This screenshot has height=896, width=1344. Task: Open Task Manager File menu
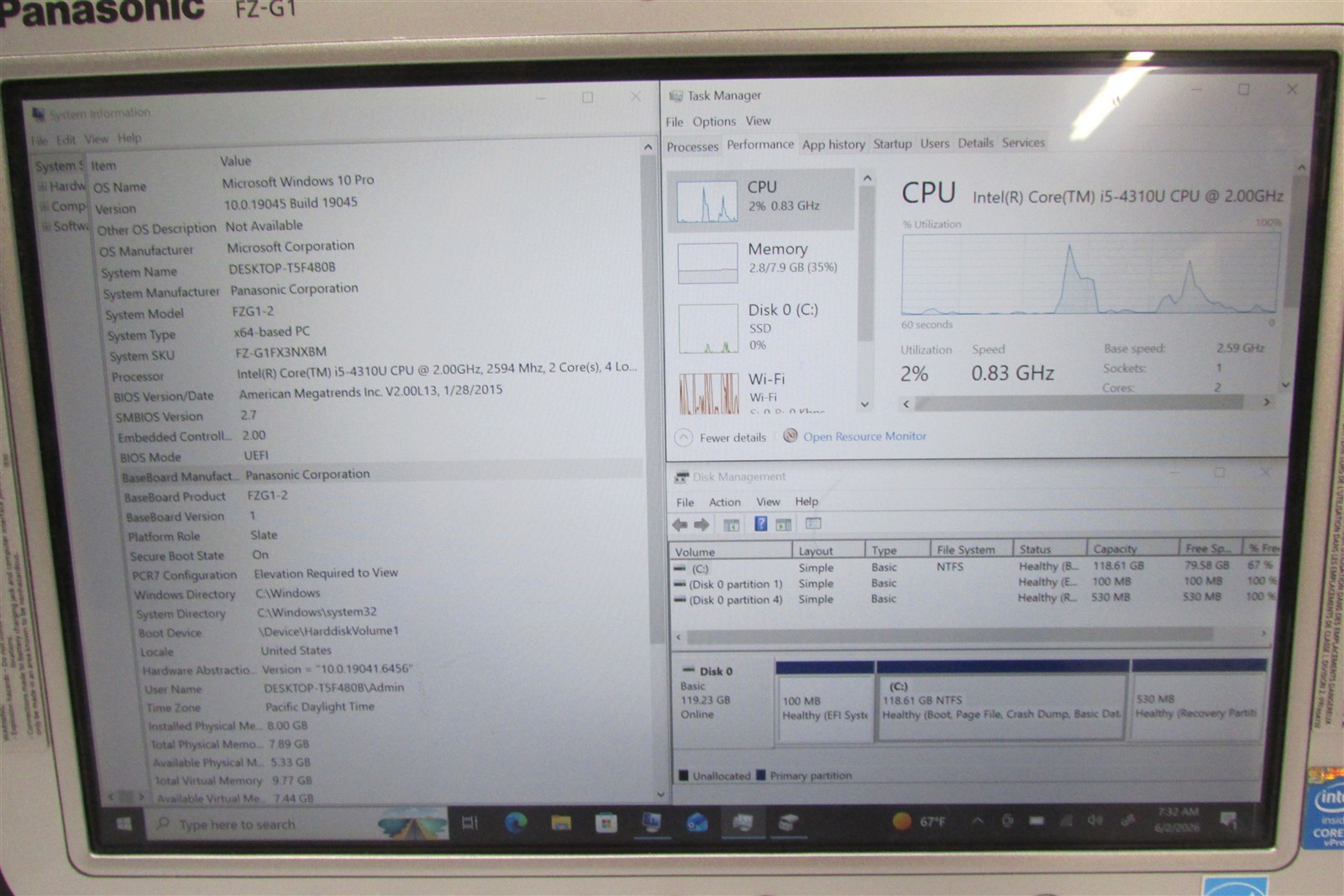(675, 122)
